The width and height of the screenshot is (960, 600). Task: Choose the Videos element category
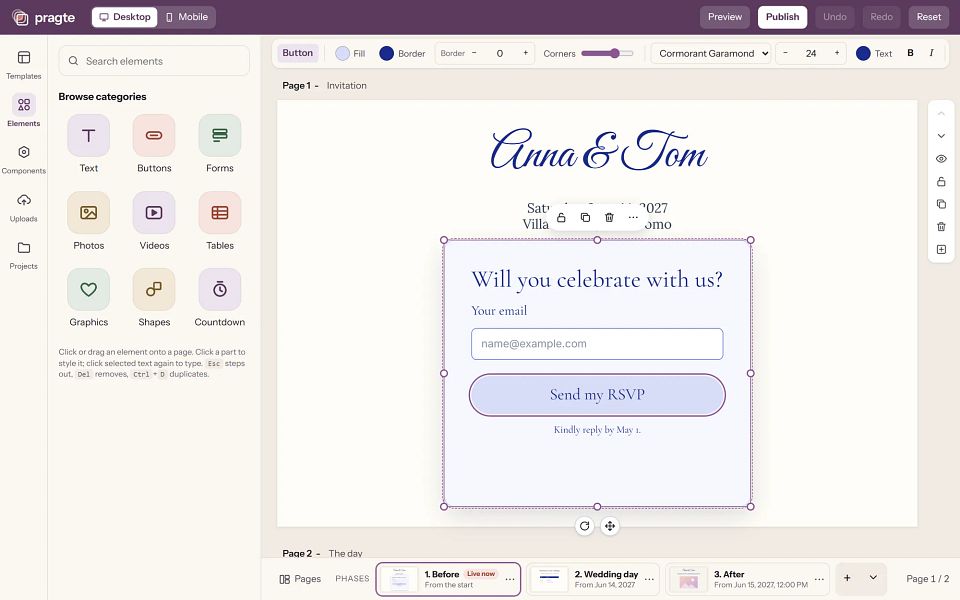(x=154, y=221)
